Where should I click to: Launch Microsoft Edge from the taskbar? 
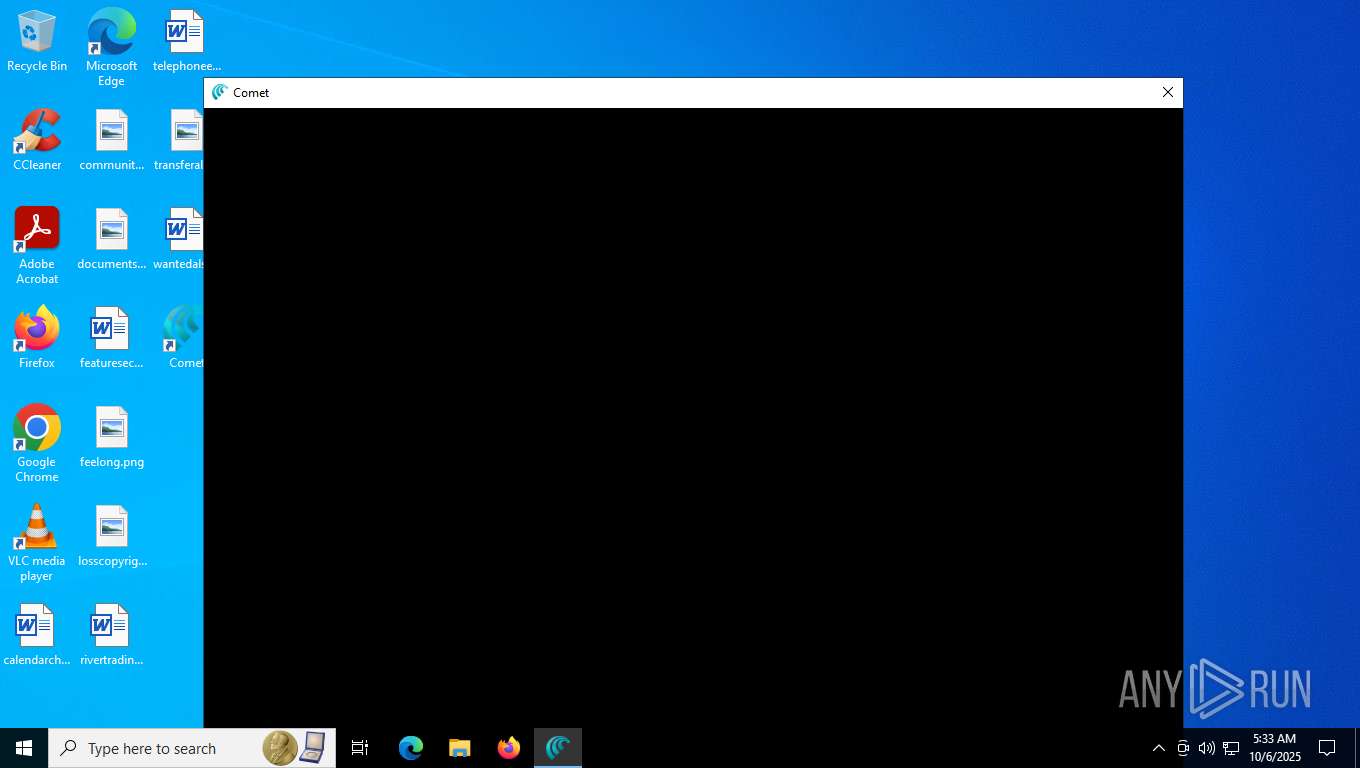click(411, 748)
